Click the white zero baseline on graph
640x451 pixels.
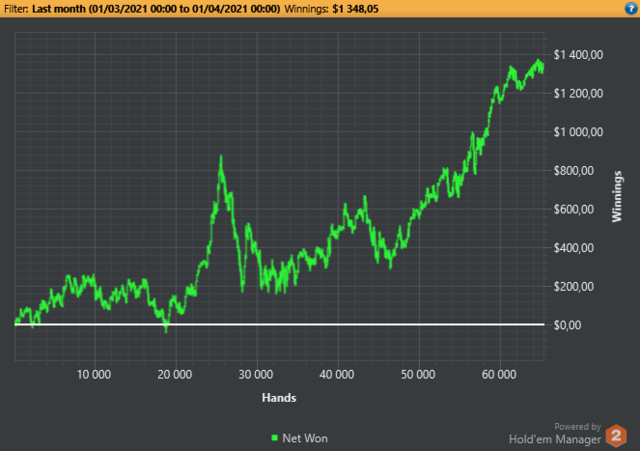point(280,324)
